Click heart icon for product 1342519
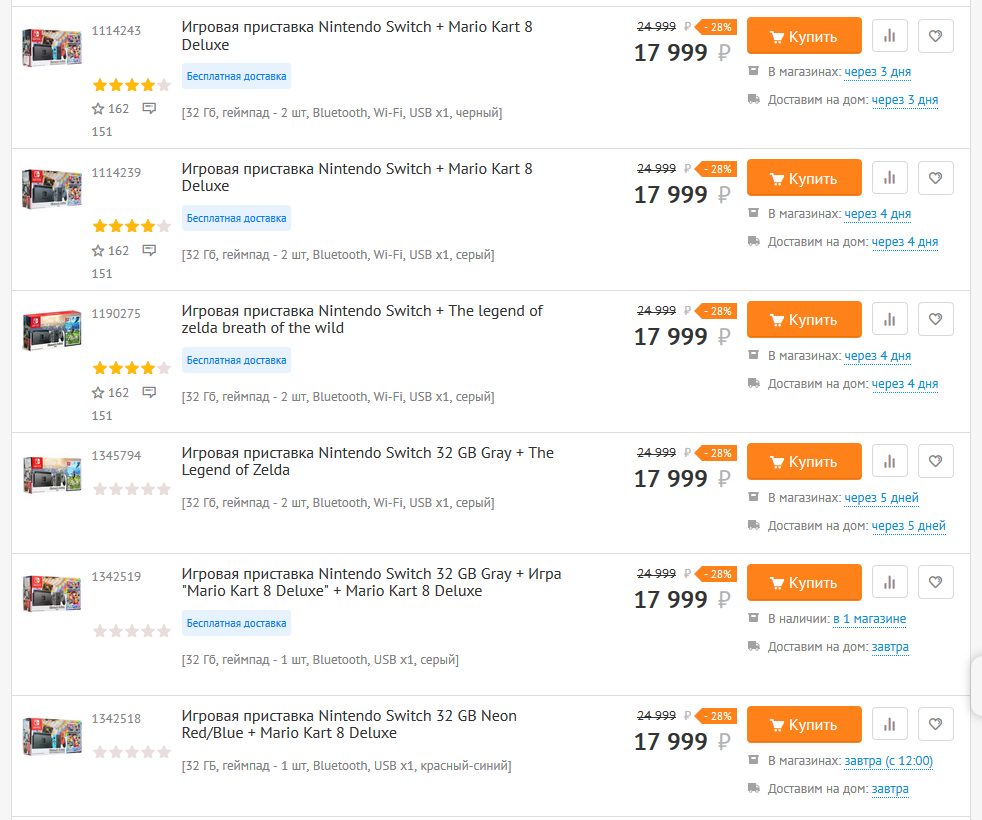 click(935, 583)
